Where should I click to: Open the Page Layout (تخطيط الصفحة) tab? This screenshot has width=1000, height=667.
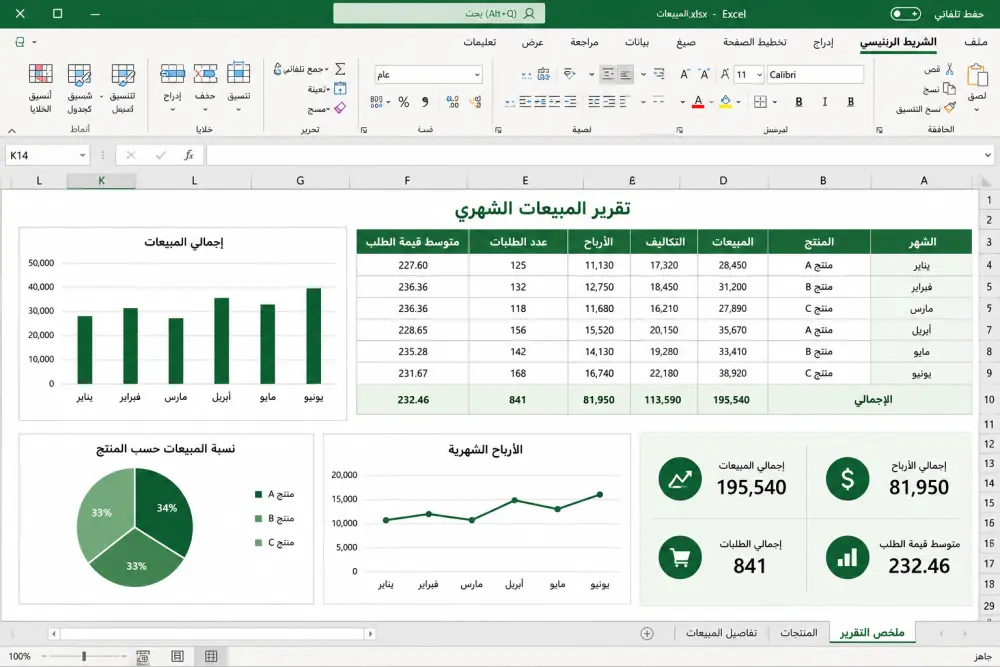pyautogui.click(x=754, y=42)
